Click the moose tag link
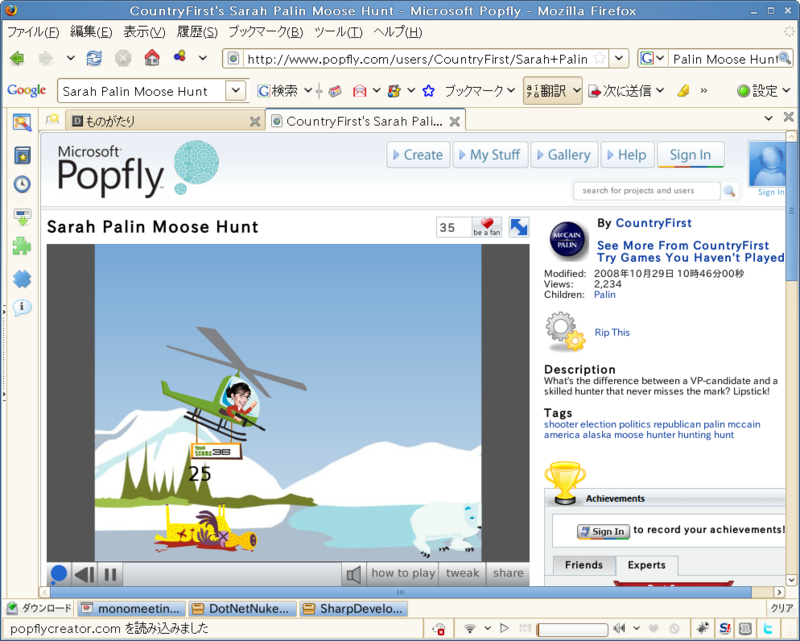The image size is (800, 641). point(629,435)
